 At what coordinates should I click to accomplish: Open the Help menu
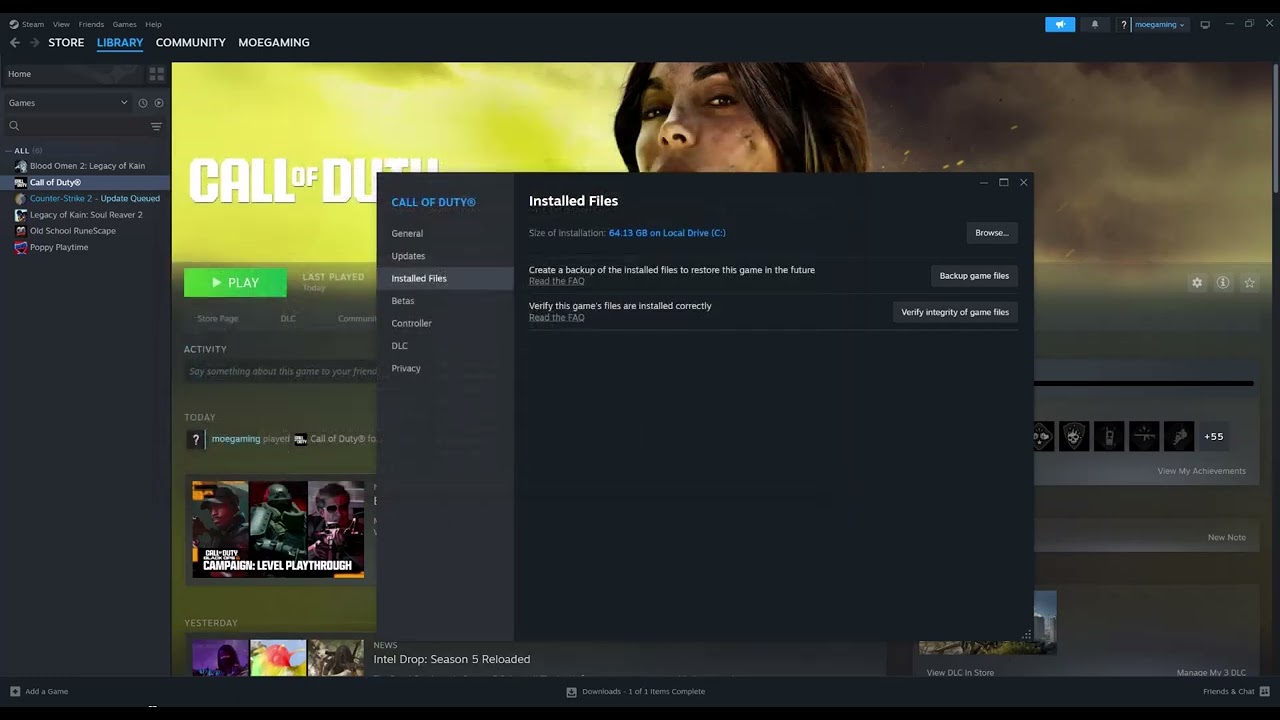pos(153,24)
